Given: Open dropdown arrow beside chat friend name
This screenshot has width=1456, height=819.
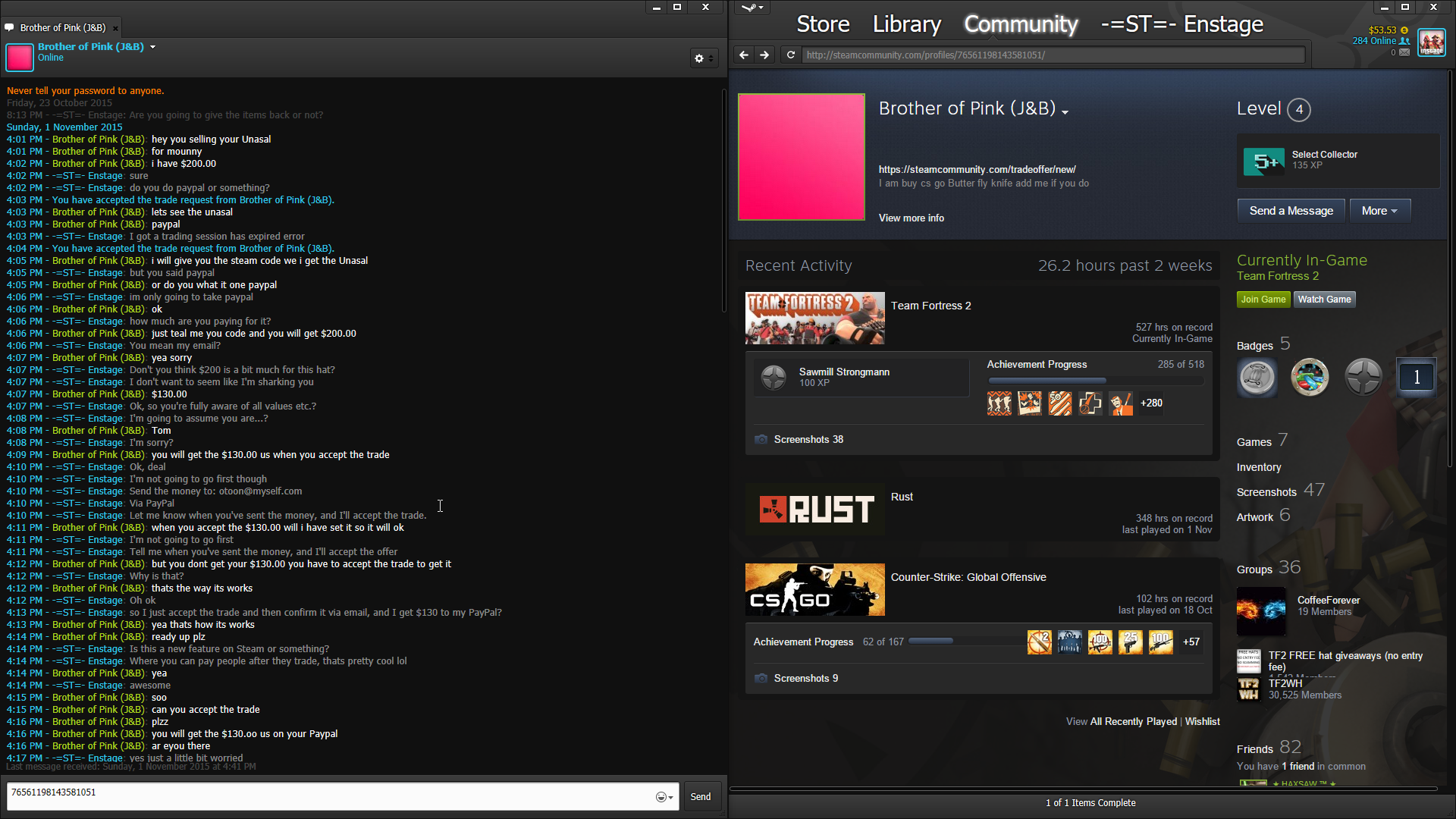Looking at the screenshot, I should point(152,47).
